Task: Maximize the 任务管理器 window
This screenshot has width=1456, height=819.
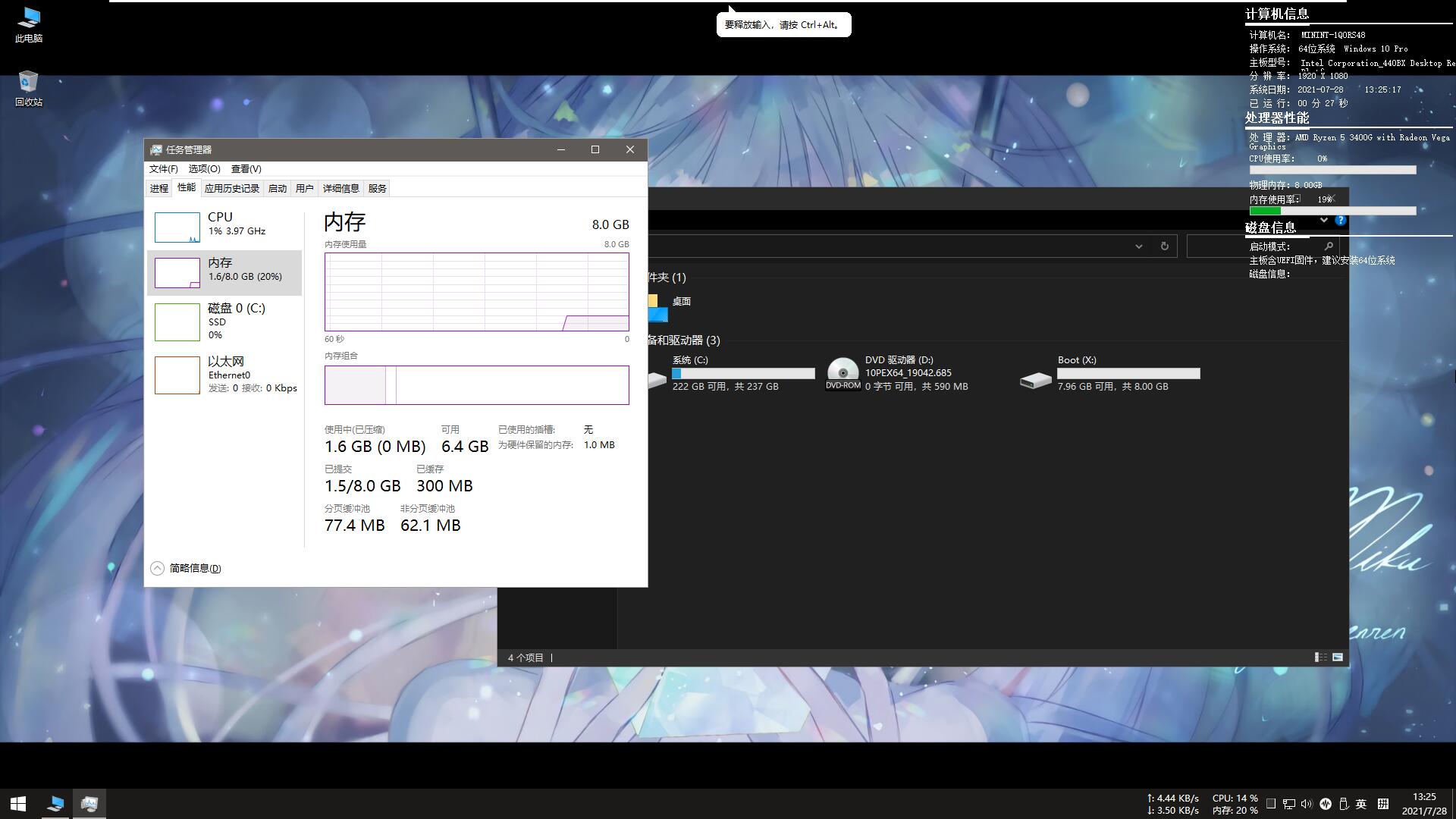Action: click(595, 149)
